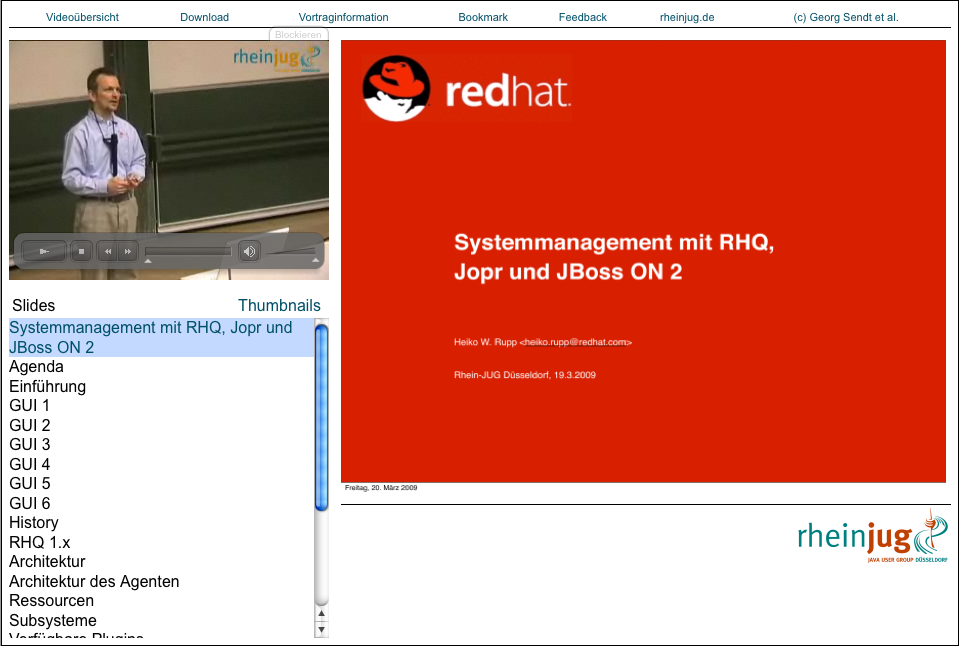Open the Videoübersicht menu item
This screenshot has height=646, width=959.
[x=83, y=17]
